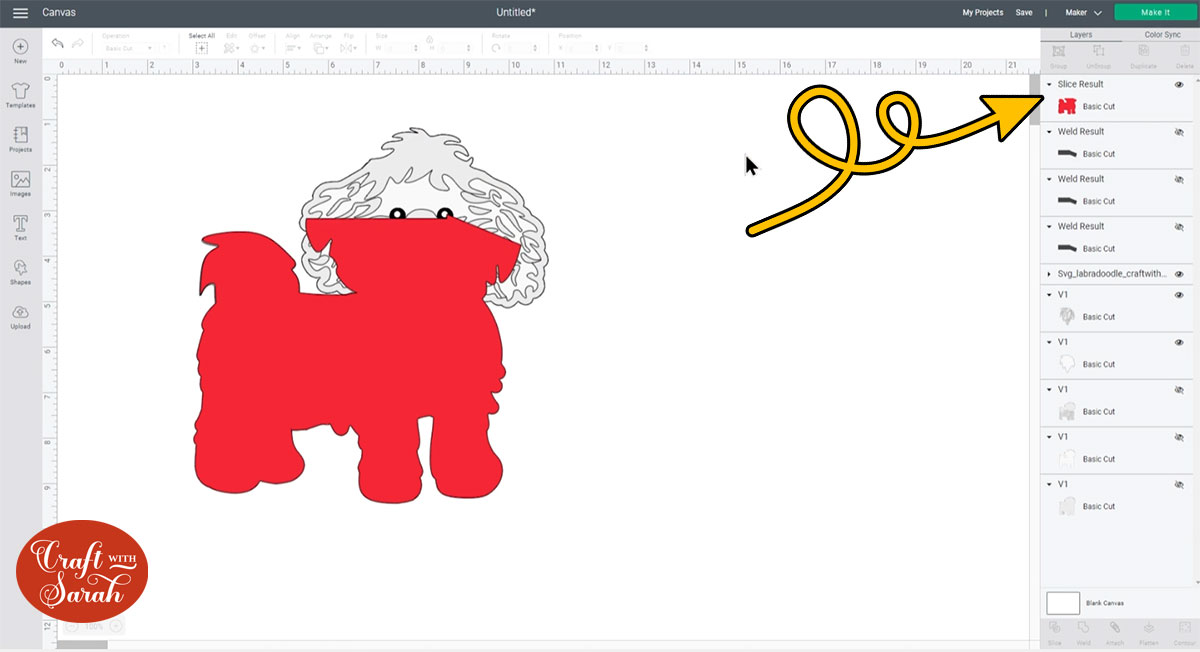The width and height of the screenshot is (1200, 652).
Task: Click the Blank Canvas swatch
Action: 1063,603
